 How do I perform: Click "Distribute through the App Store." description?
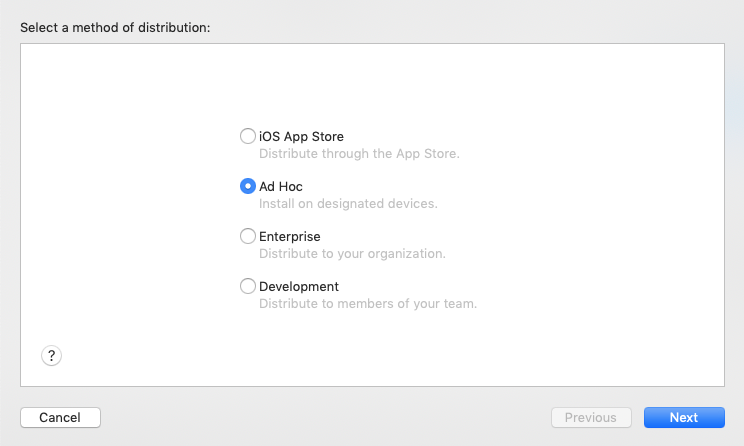[359, 154]
